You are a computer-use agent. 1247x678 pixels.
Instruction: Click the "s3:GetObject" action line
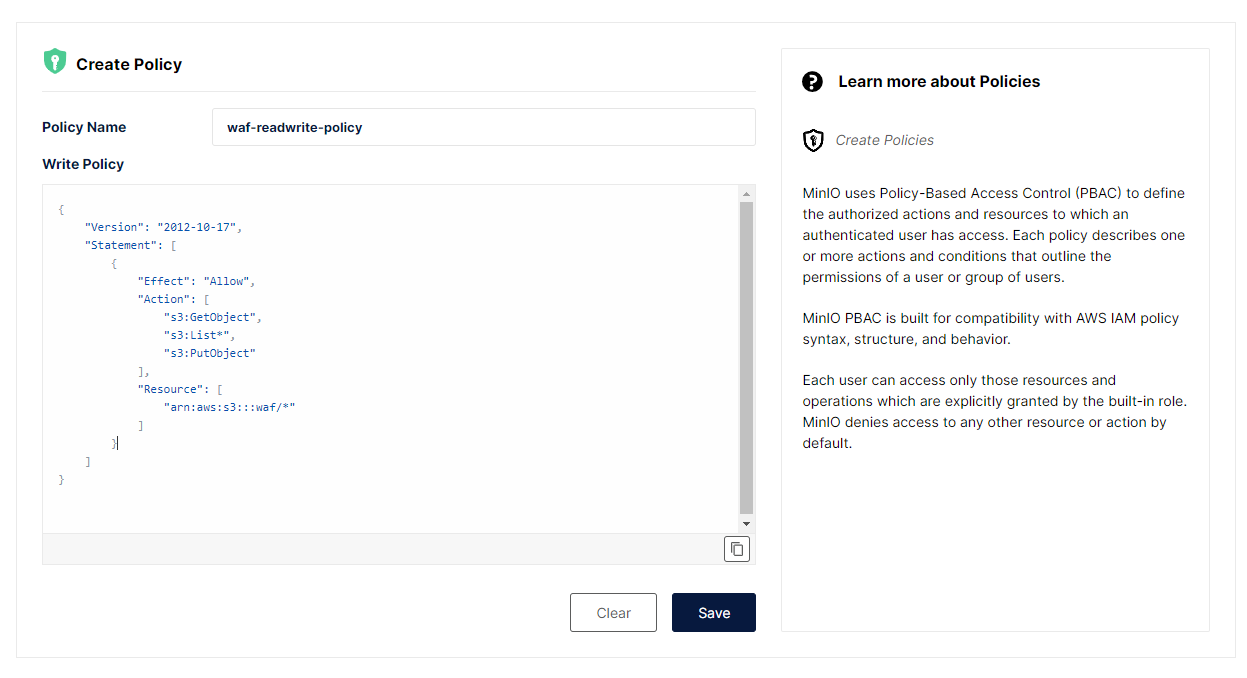pos(213,317)
